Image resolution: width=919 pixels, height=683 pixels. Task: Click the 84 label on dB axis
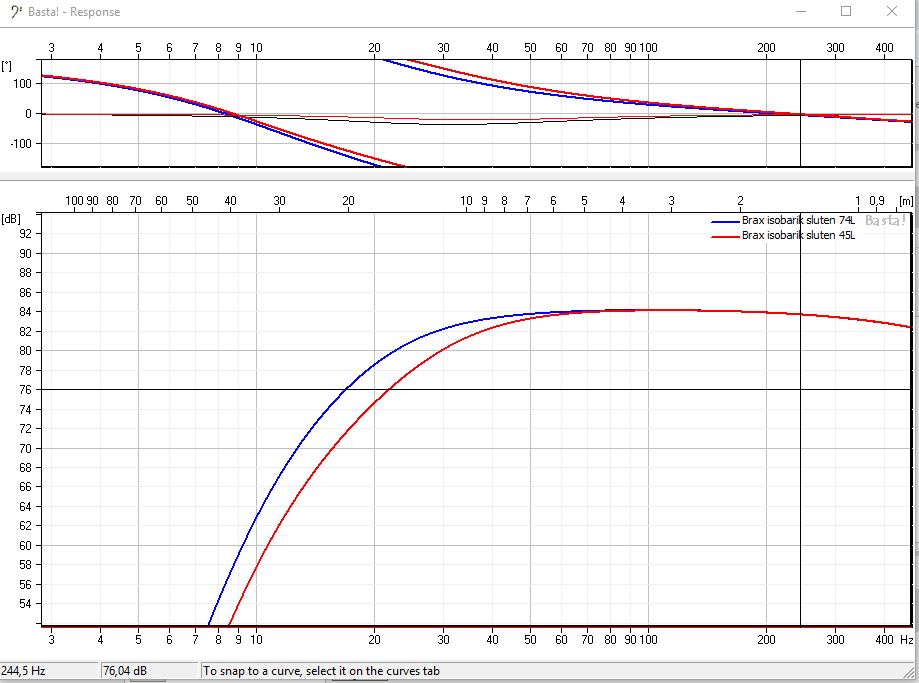coord(25,312)
